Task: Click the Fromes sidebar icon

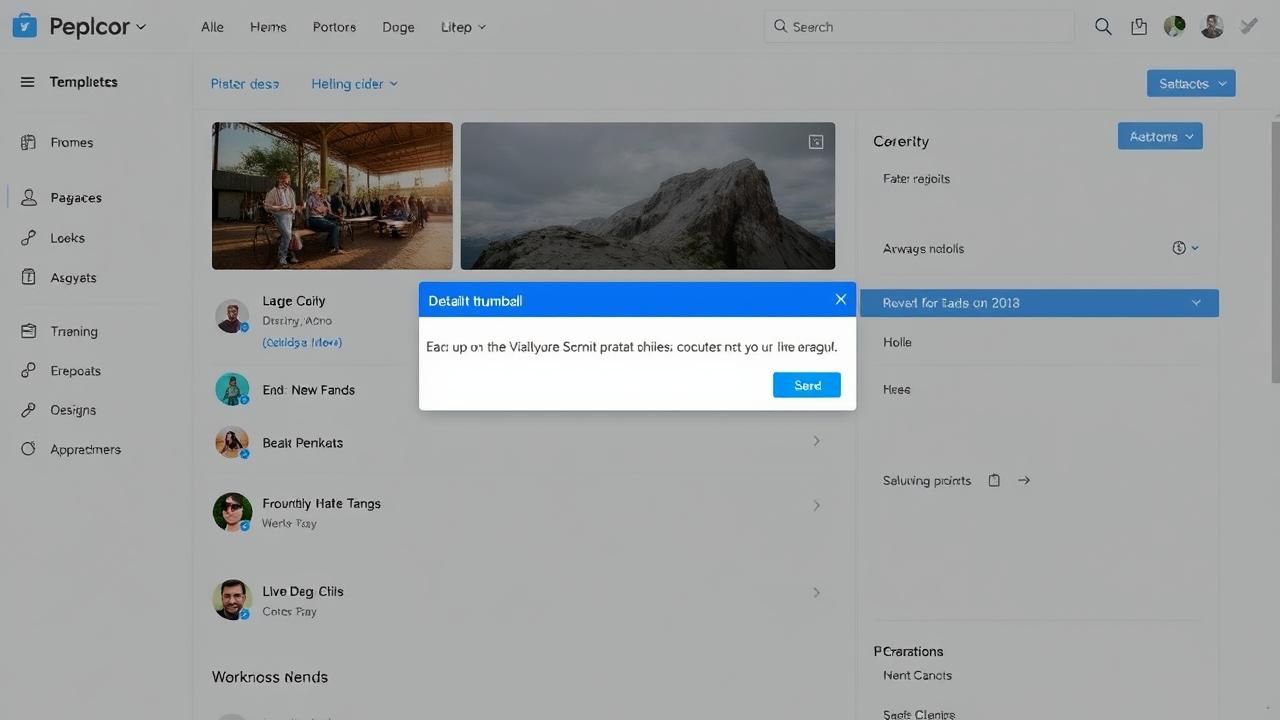Action: tap(28, 143)
